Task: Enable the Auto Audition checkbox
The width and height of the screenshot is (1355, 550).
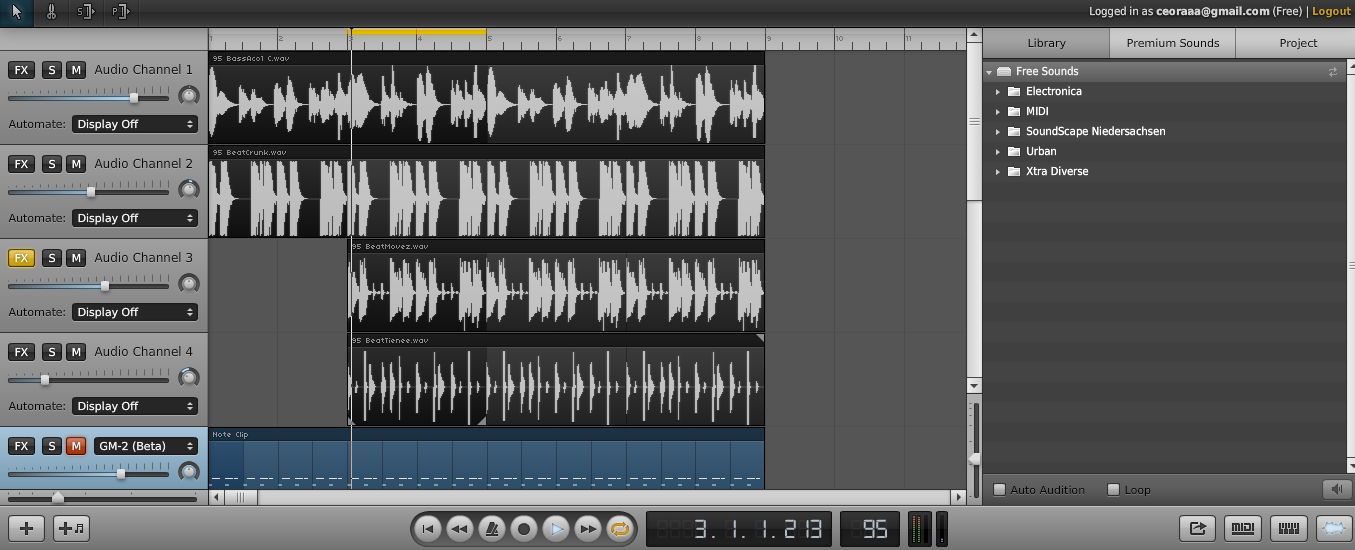Action: pyautogui.click(x=999, y=490)
